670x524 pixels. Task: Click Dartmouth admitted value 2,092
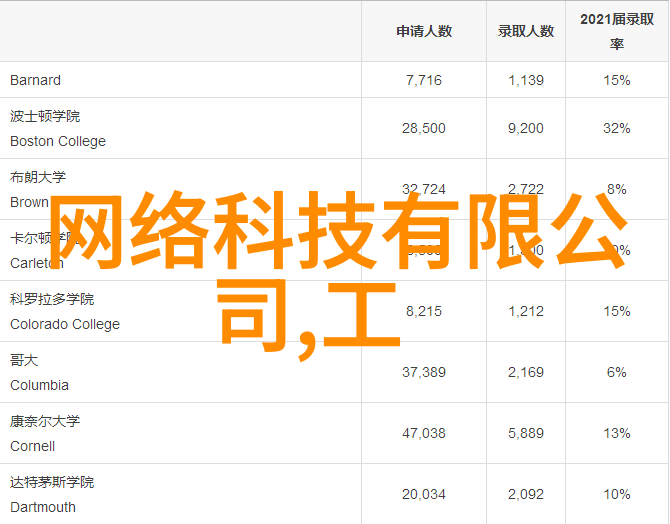(526, 495)
